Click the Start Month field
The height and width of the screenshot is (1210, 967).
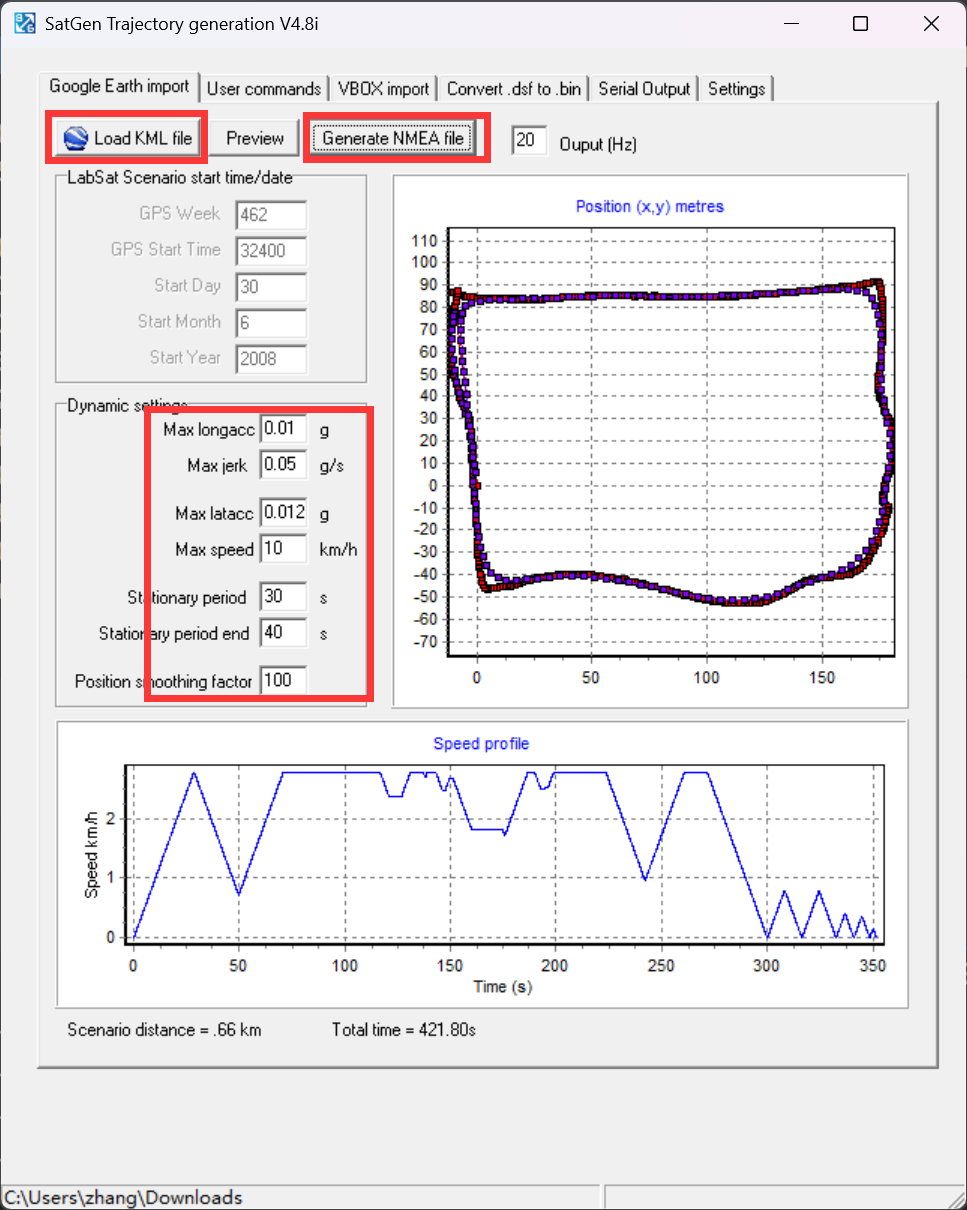click(x=271, y=322)
